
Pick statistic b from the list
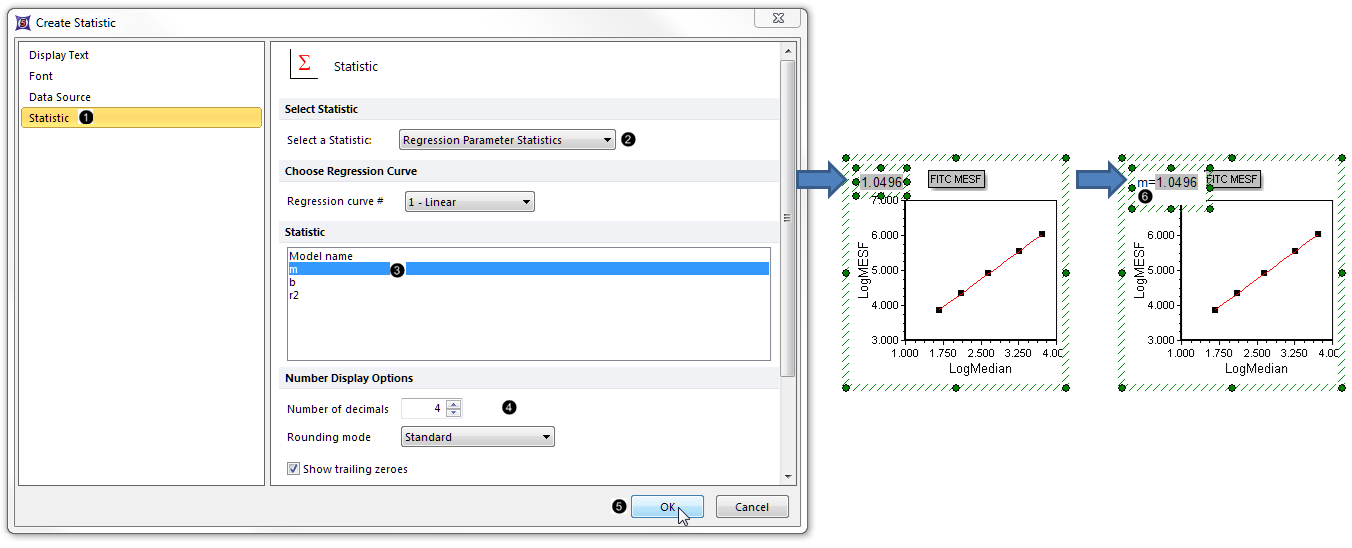(292, 282)
